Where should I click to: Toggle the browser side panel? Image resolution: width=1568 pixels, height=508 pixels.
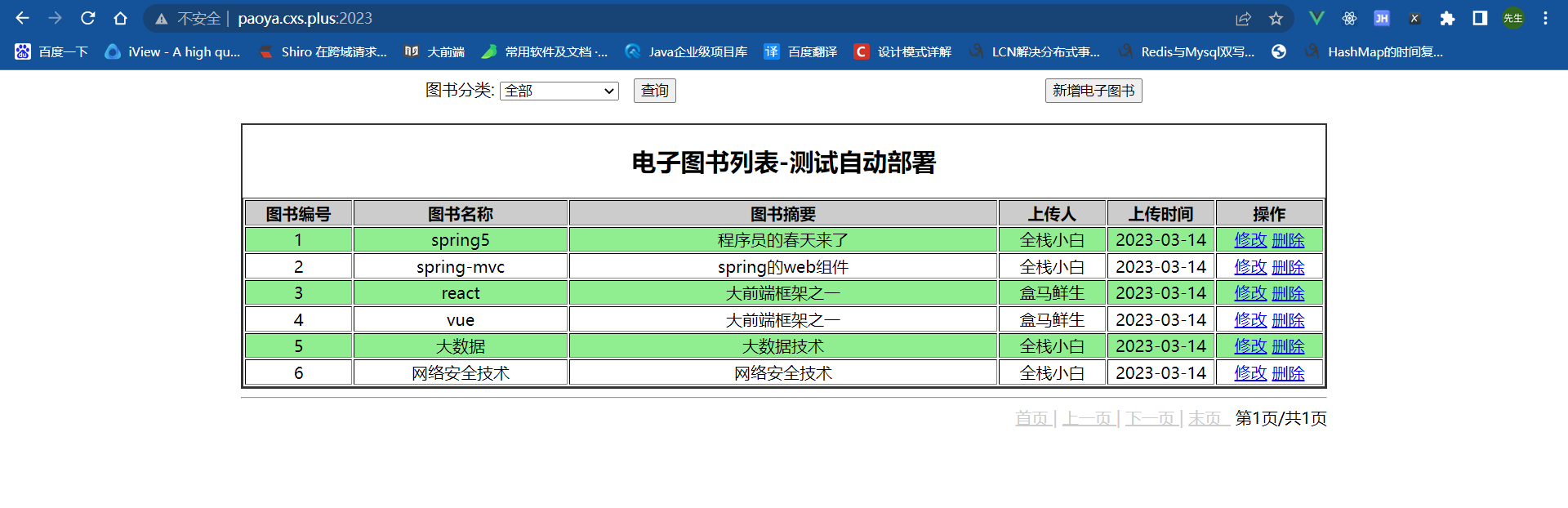point(1480,18)
